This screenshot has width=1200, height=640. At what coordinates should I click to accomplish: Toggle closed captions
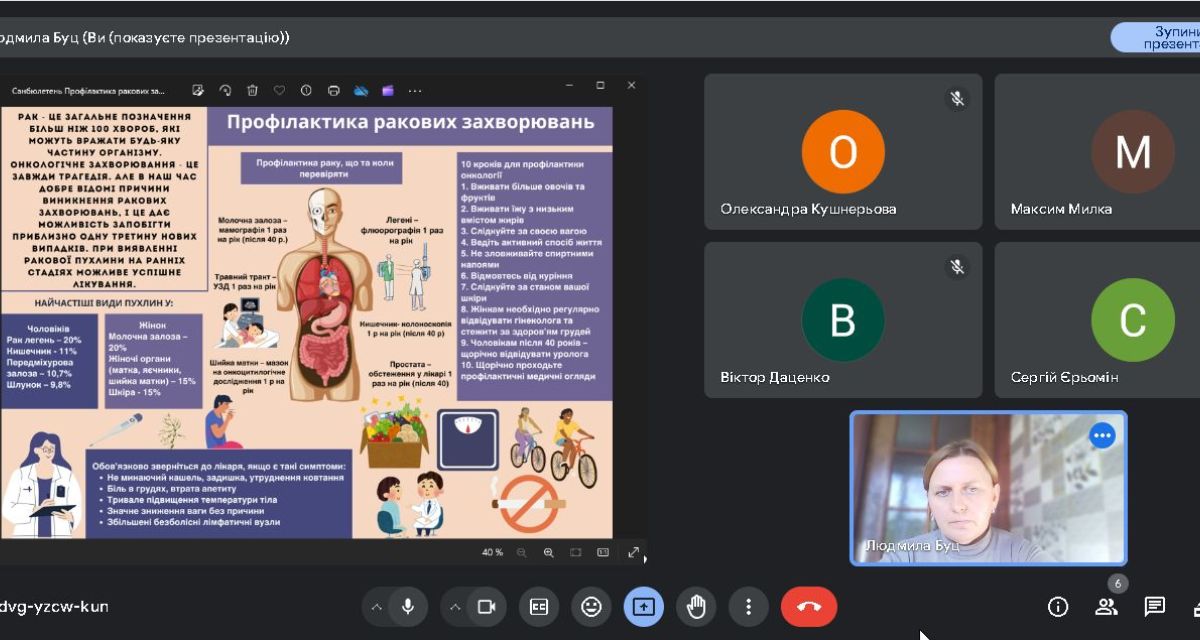tap(539, 607)
